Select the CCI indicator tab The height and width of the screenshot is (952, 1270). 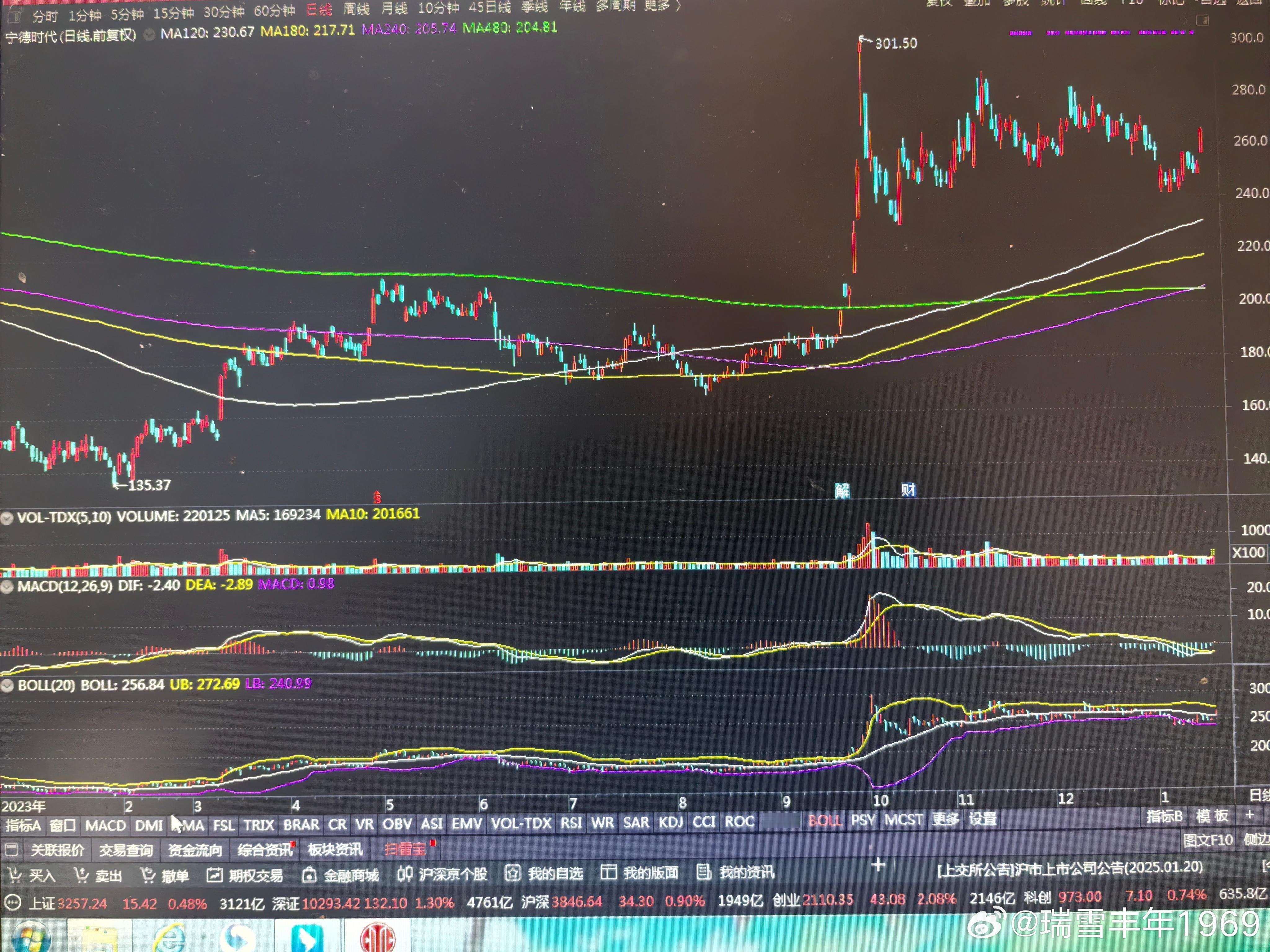[704, 822]
